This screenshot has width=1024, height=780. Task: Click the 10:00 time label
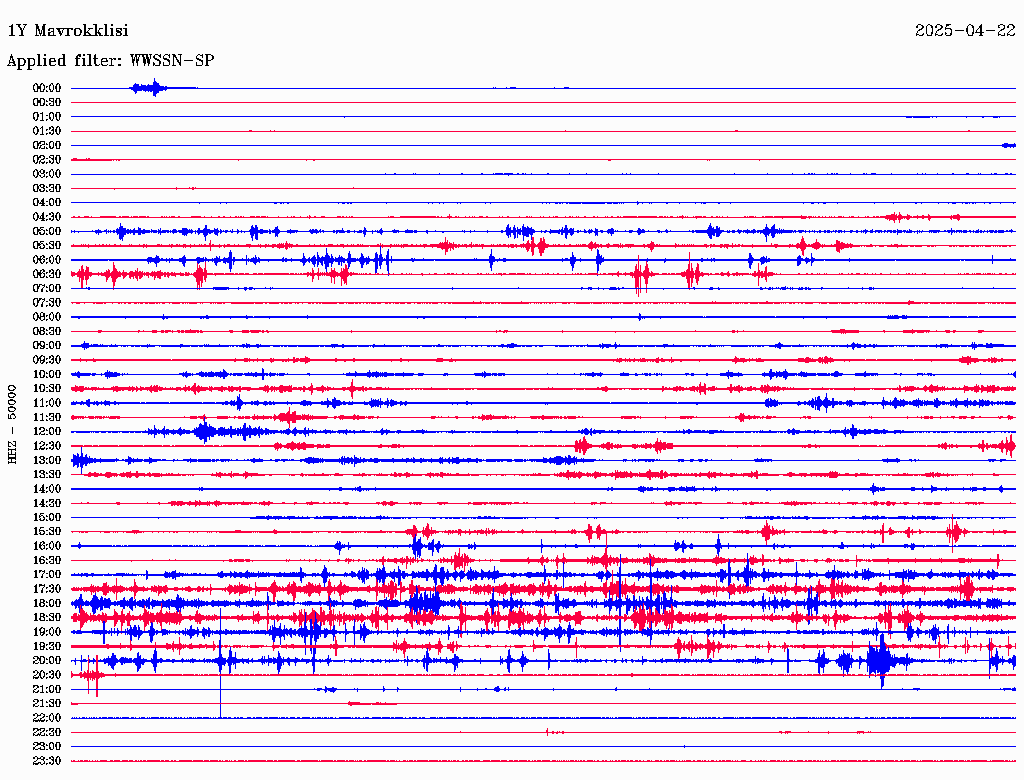[x=47, y=375]
